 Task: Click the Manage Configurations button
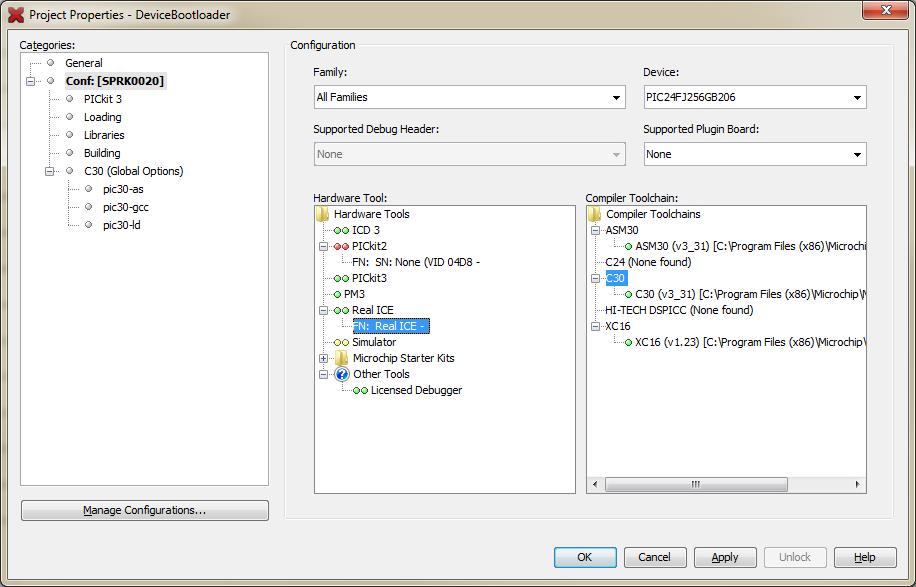click(145, 510)
